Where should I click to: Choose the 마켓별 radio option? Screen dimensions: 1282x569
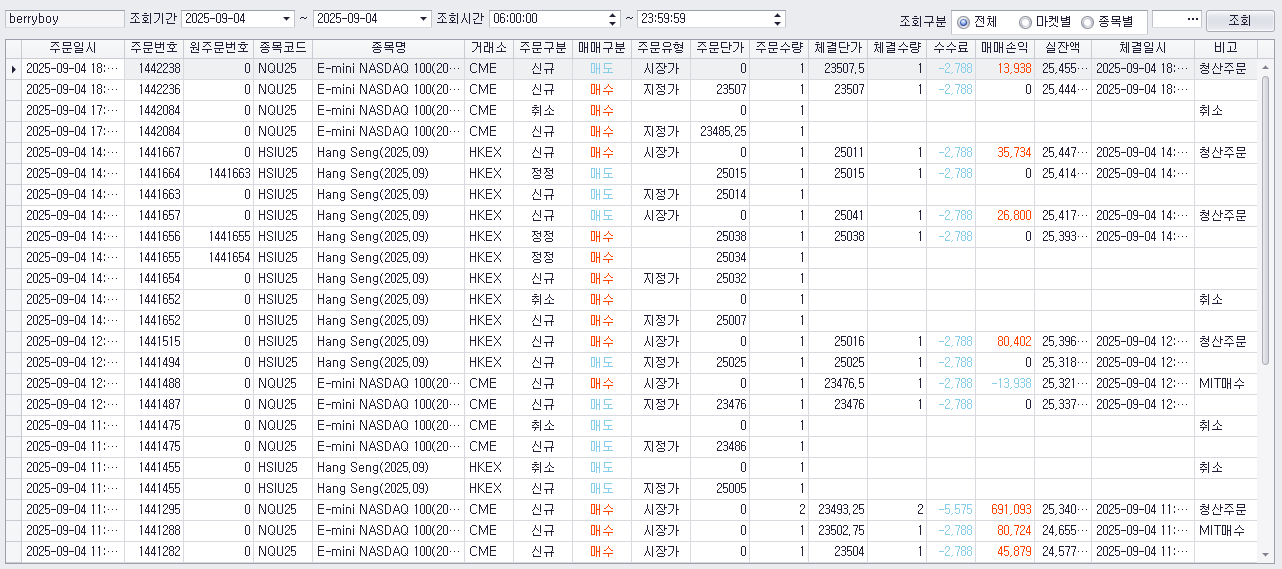(1045, 21)
